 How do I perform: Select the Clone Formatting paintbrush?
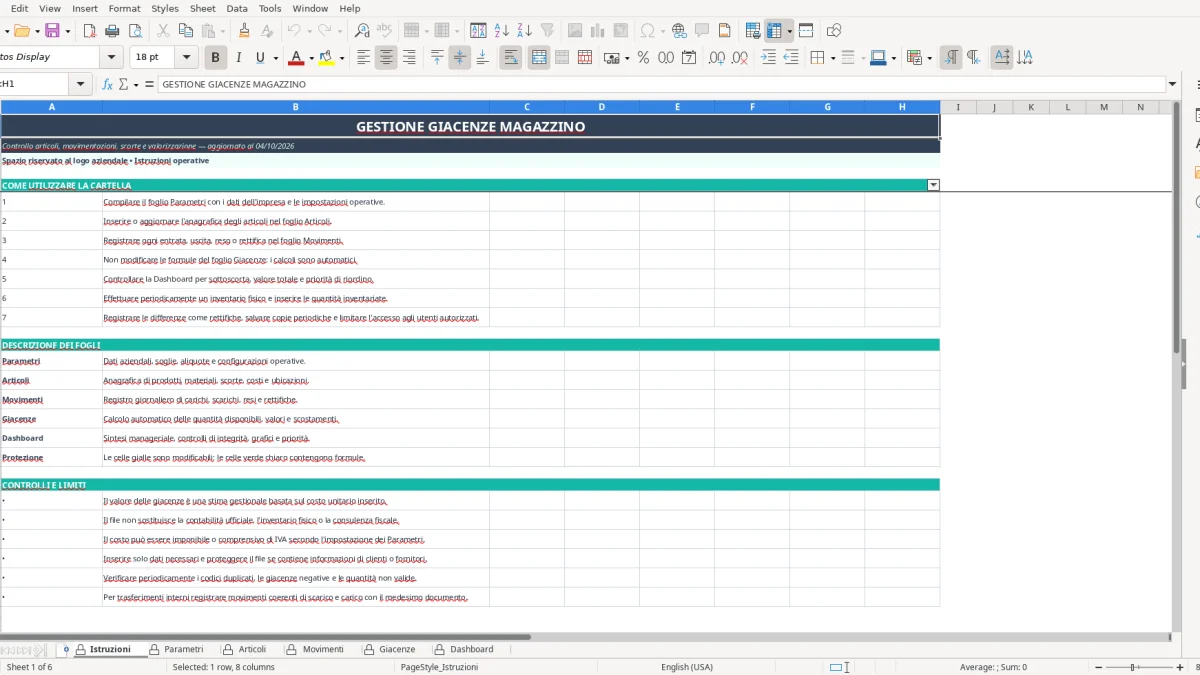click(x=244, y=31)
